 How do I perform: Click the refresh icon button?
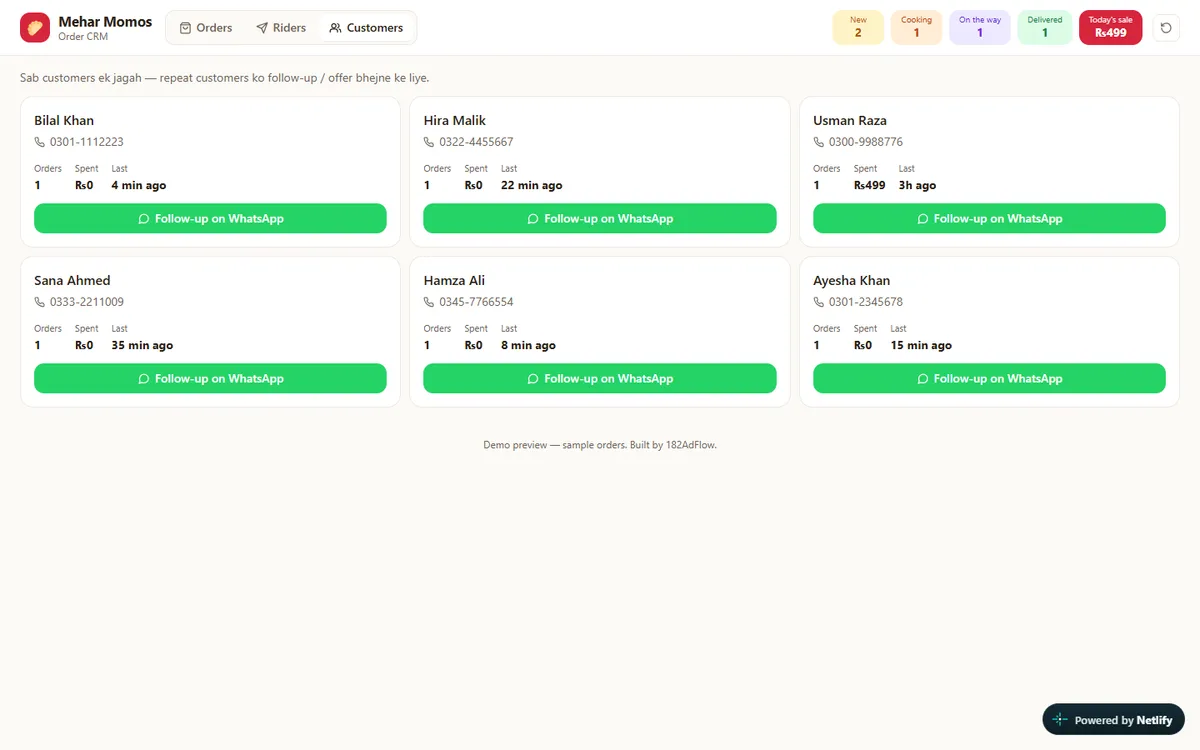coord(1166,28)
